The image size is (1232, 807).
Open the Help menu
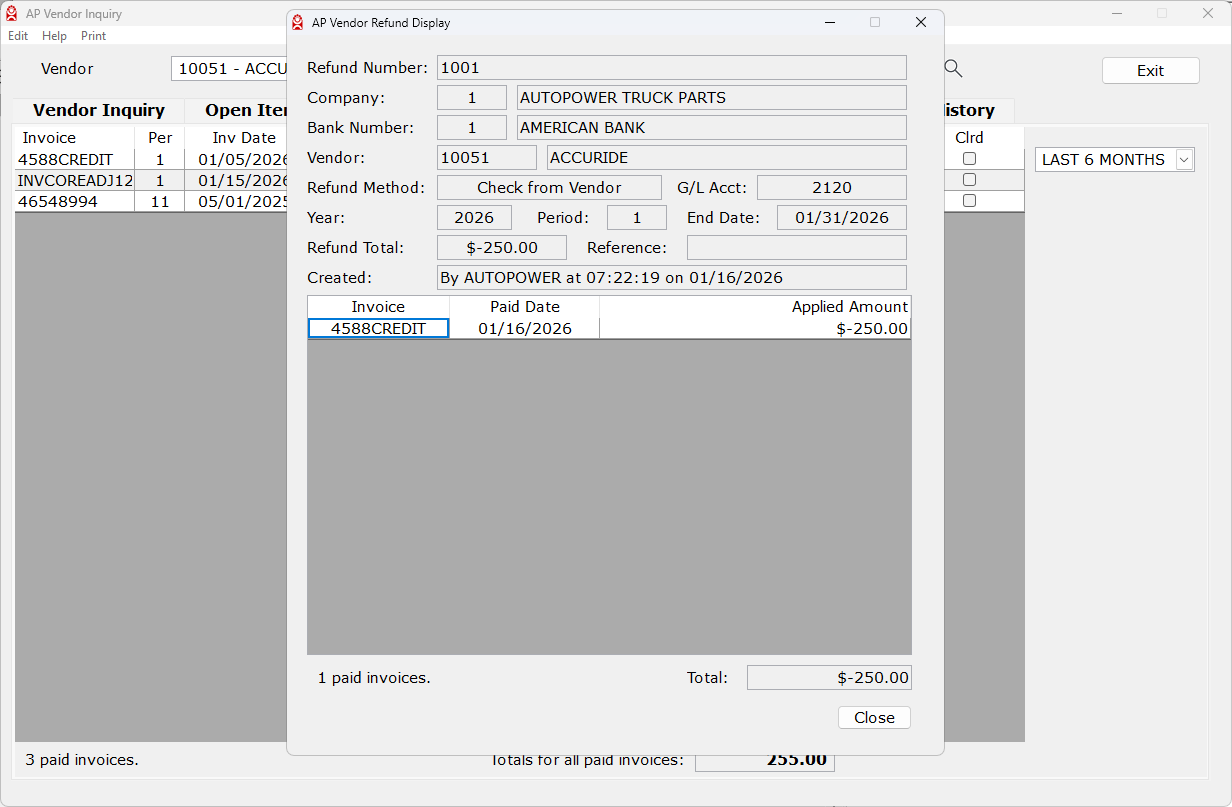pos(54,36)
